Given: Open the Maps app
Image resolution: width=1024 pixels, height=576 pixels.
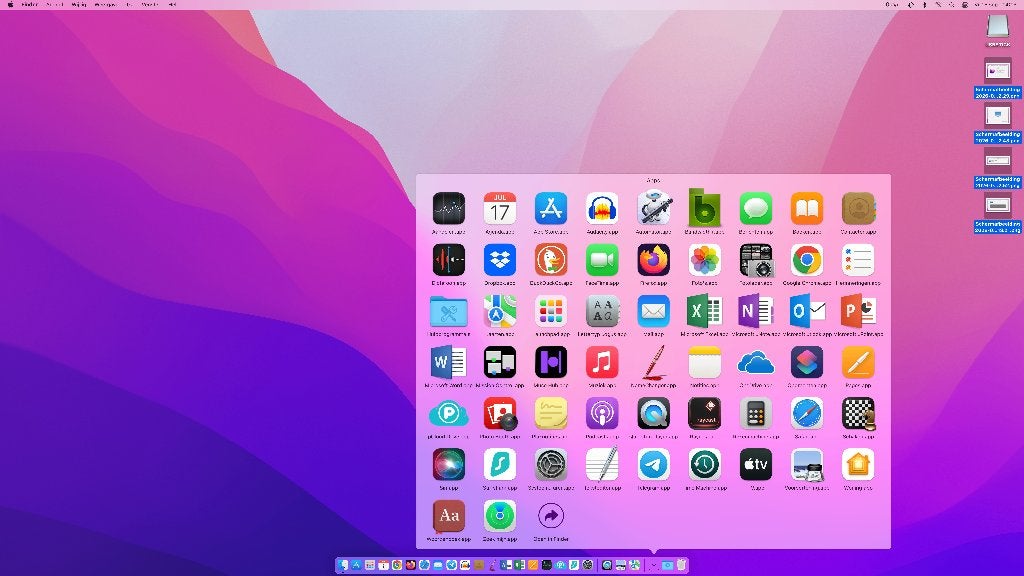Looking at the screenshot, I should coord(500,312).
